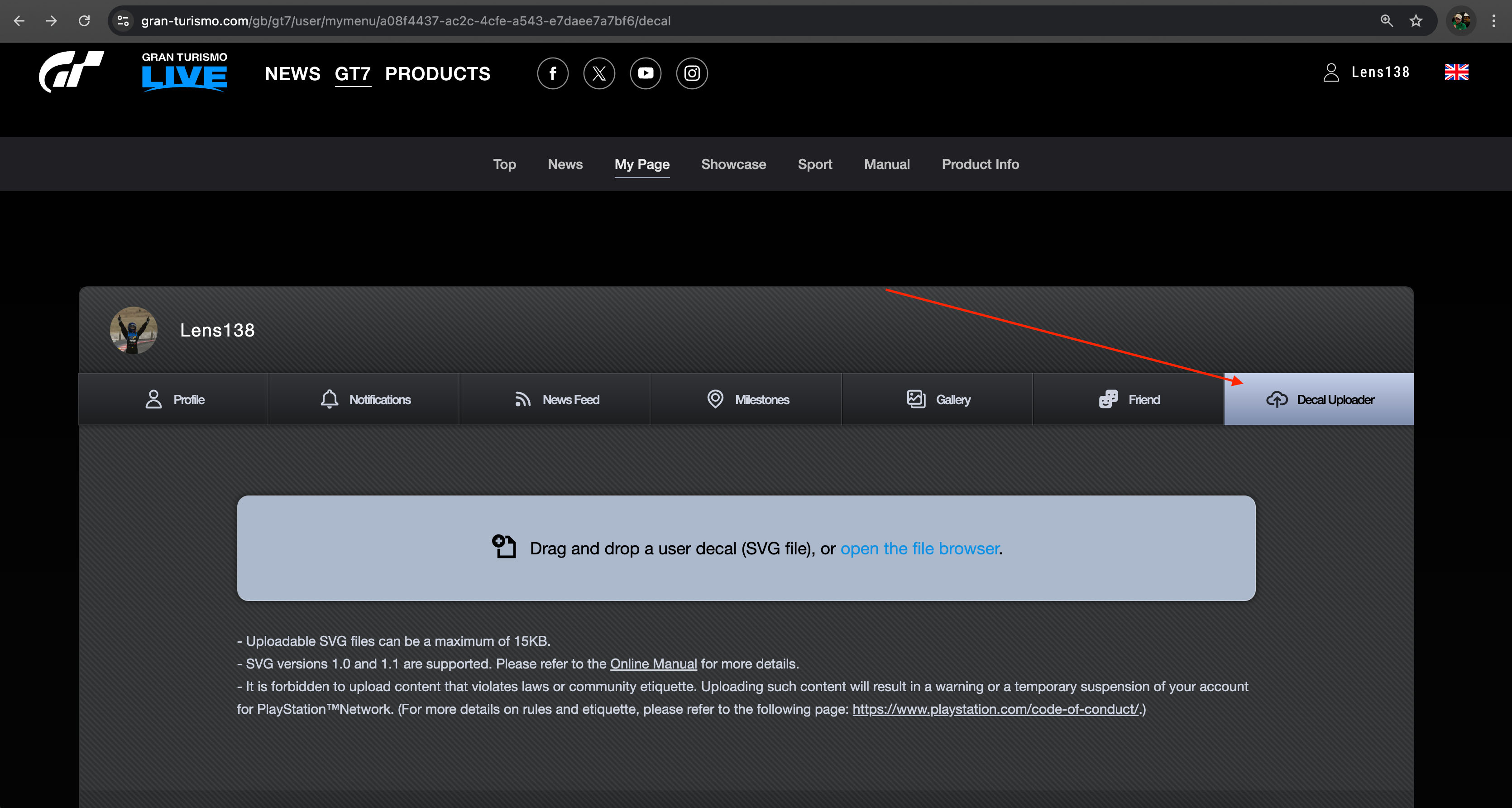Open the GT7 header menu

coord(353,74)
